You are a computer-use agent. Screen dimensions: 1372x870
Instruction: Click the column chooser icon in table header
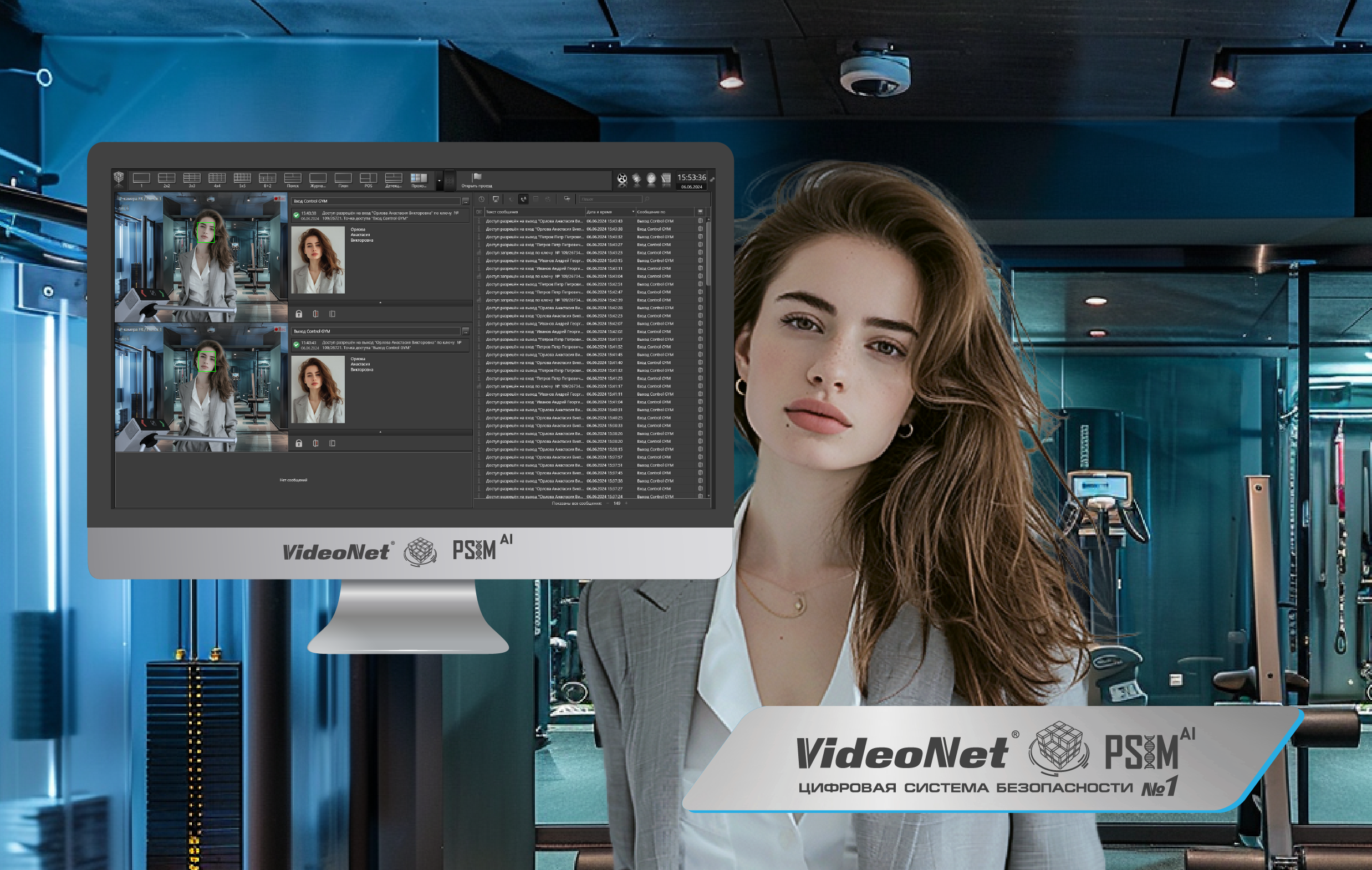click(700, 212)
